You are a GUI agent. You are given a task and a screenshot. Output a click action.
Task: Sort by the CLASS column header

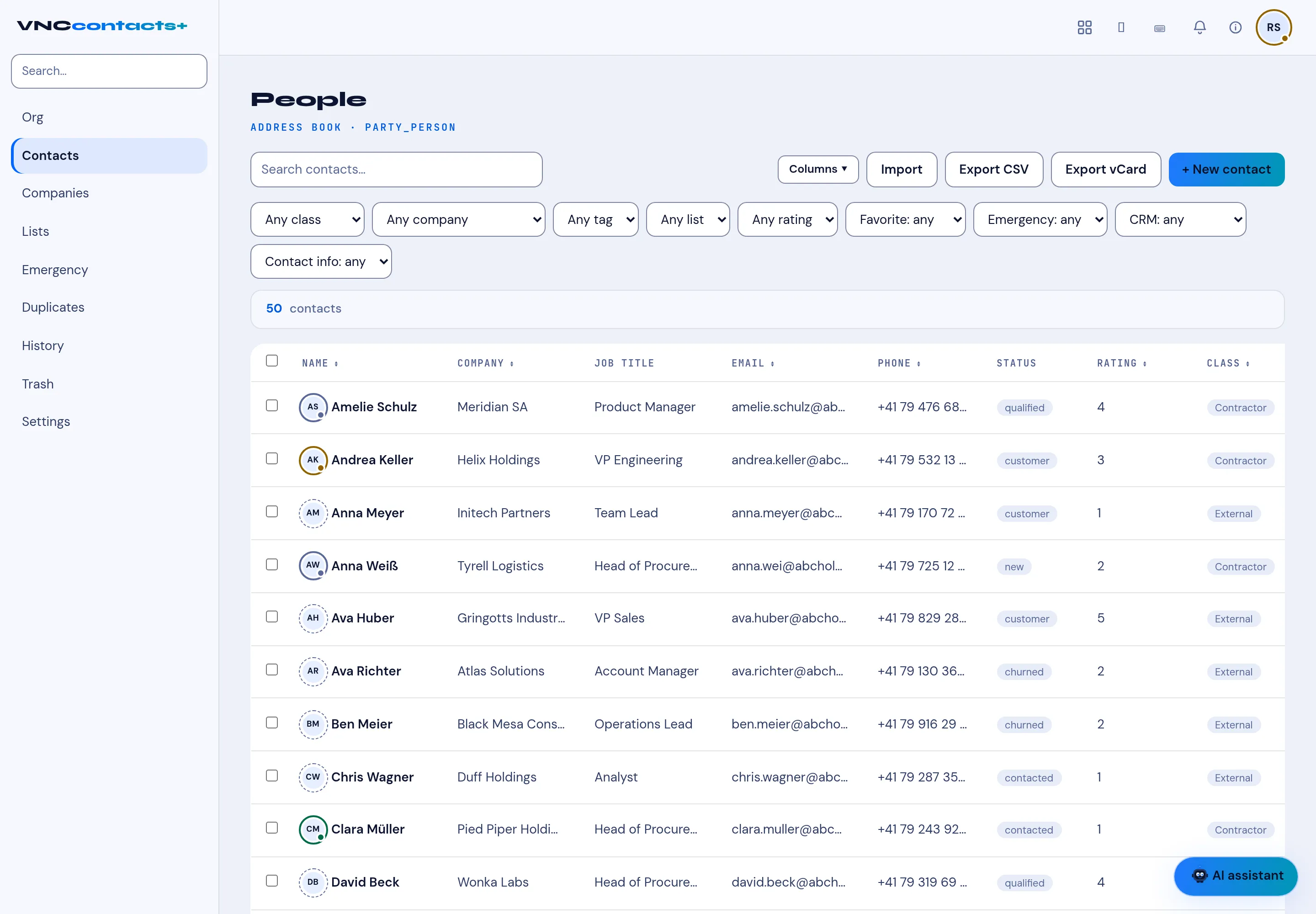click(1228, 363)
